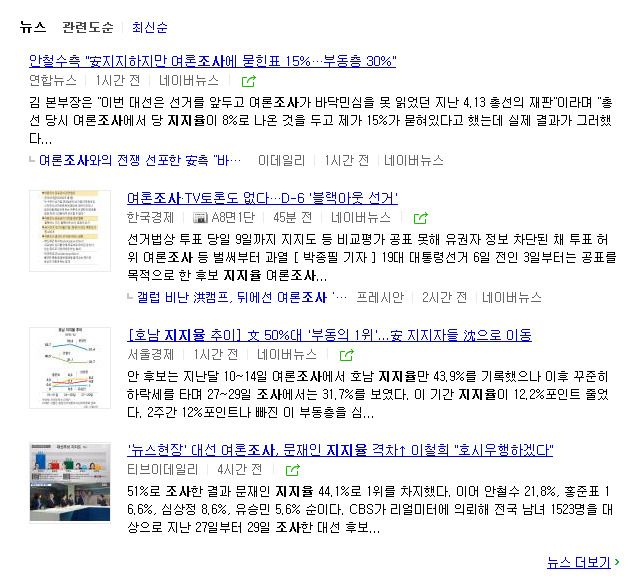The width and height of the screenshot is (642, 576).
Task: Open 뉴스현장 TV broadcast thumbnail
Action: (x=70, y=482)
